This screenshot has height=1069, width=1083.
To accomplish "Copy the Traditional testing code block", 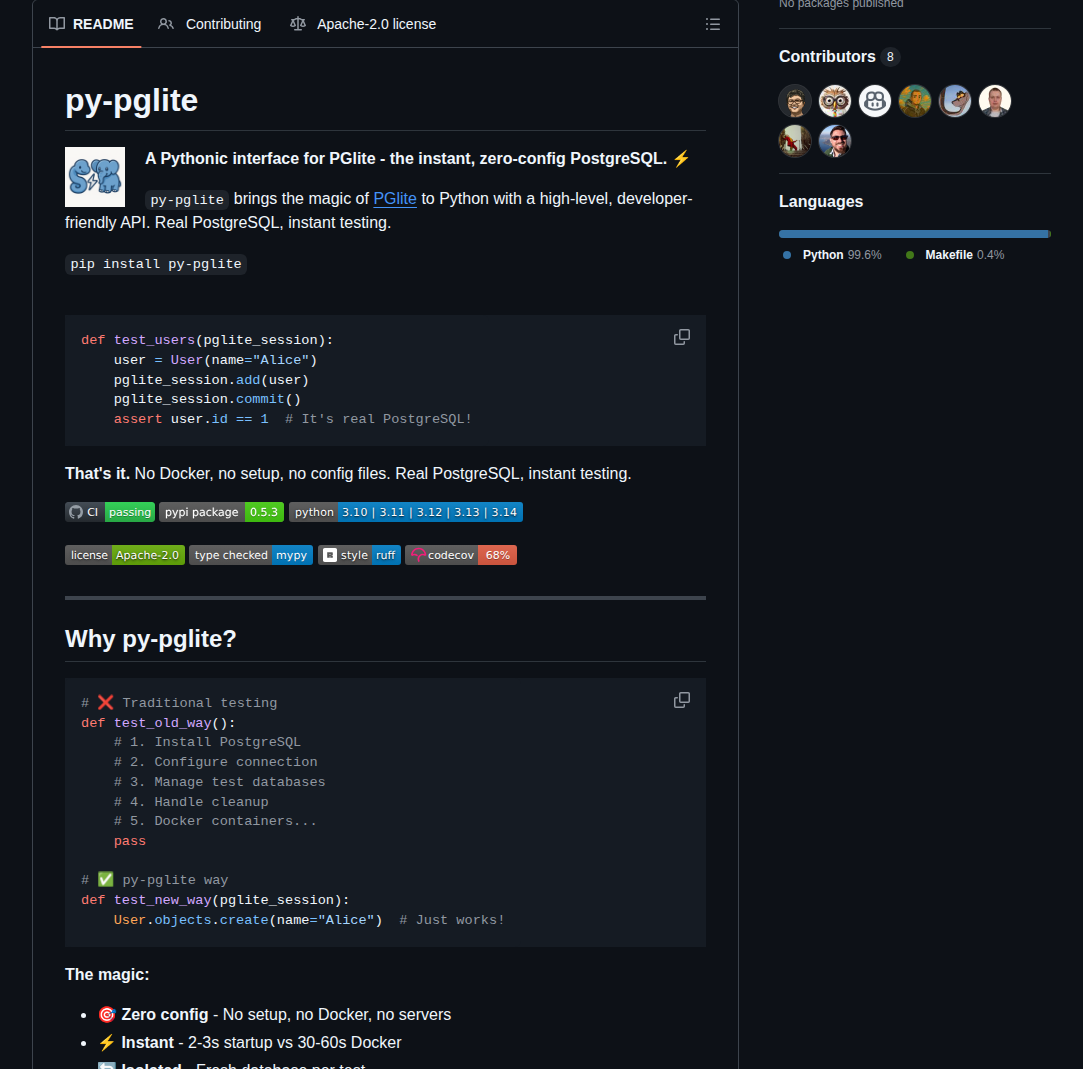I will (682, 700).
